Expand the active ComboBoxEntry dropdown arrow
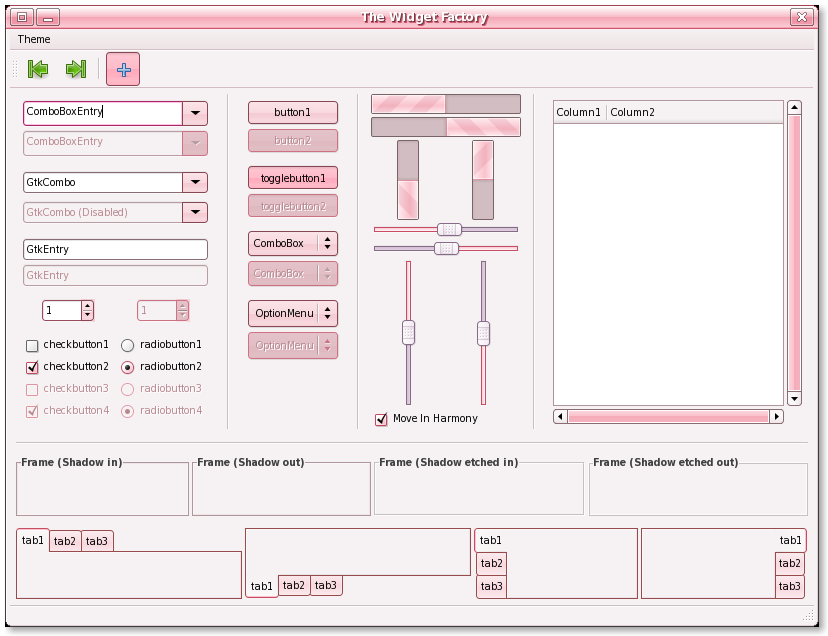Viewport: 828px width, 636px height. [x=195, y=113]
